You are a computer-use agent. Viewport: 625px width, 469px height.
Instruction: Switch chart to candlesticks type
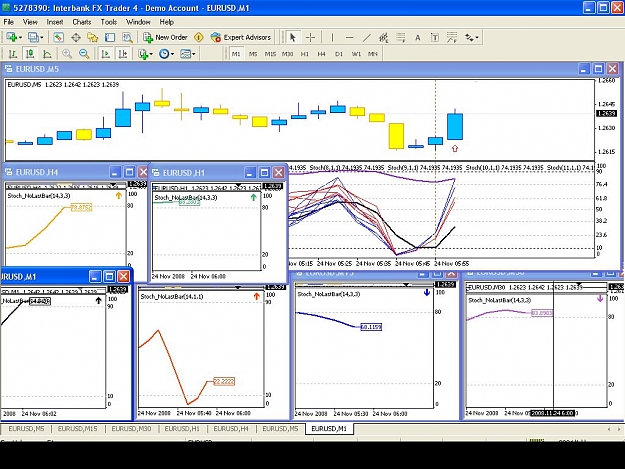tap(30, 53)
